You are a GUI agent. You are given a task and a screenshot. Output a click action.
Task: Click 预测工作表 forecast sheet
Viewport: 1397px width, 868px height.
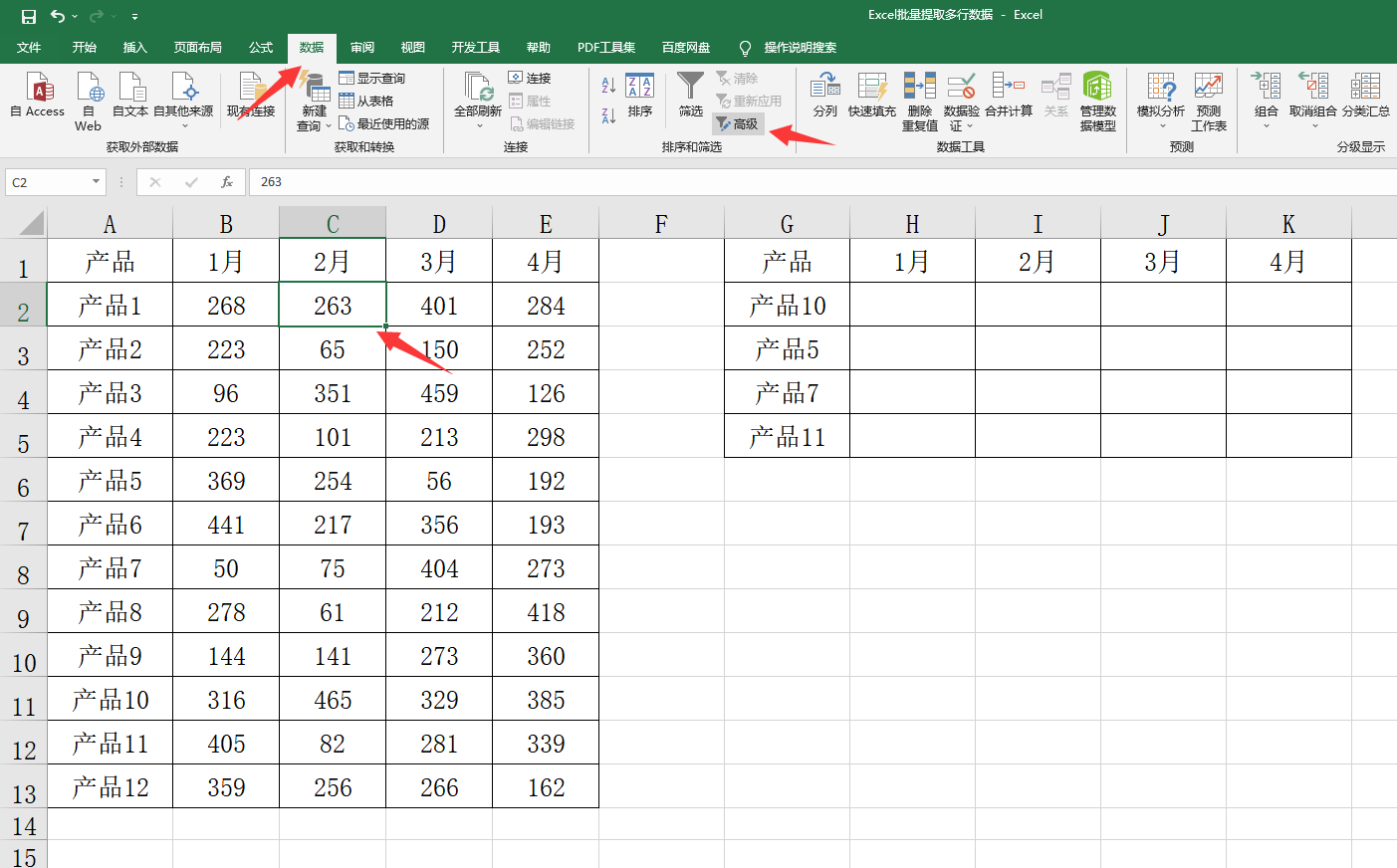click(x=1209, y=102)
